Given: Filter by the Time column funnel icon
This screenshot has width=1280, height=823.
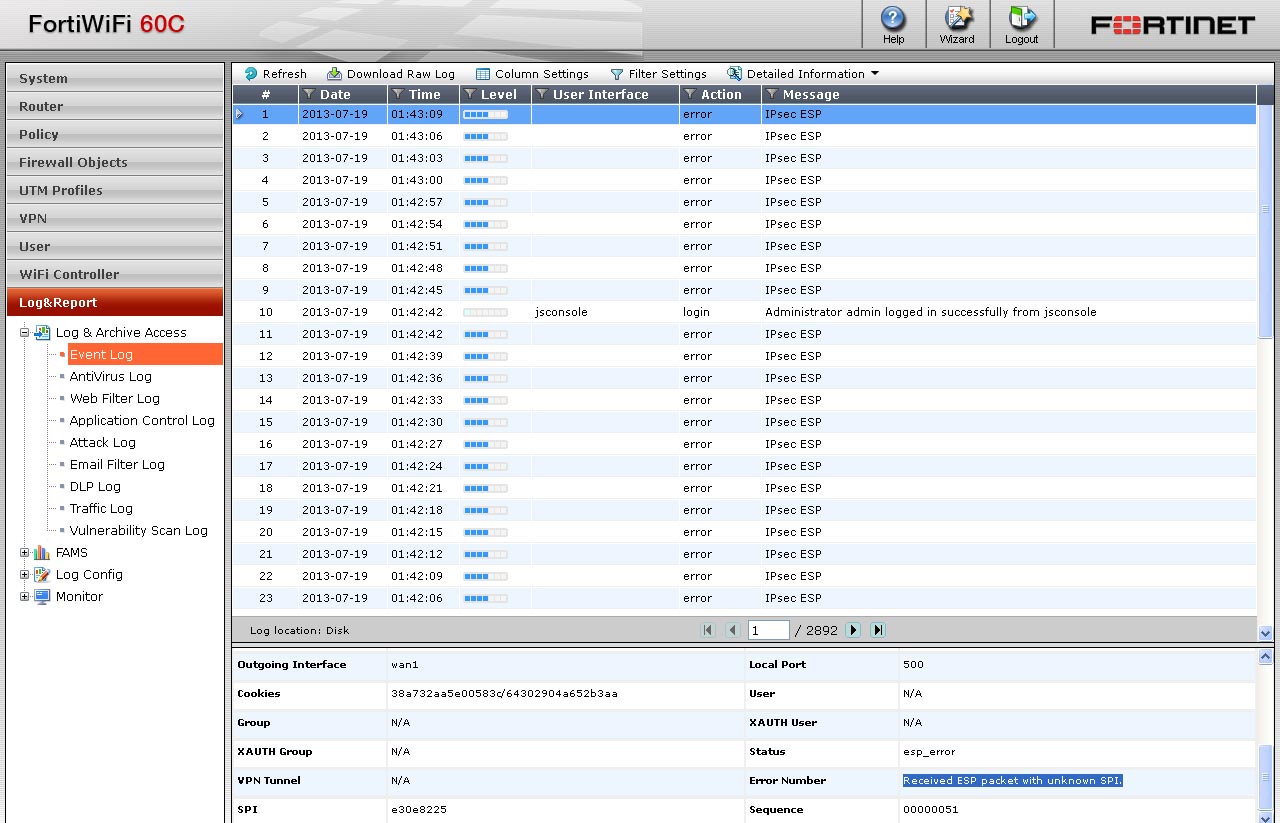Looking at the screenshot, I should pyautogui.click(x=398, y=94).
